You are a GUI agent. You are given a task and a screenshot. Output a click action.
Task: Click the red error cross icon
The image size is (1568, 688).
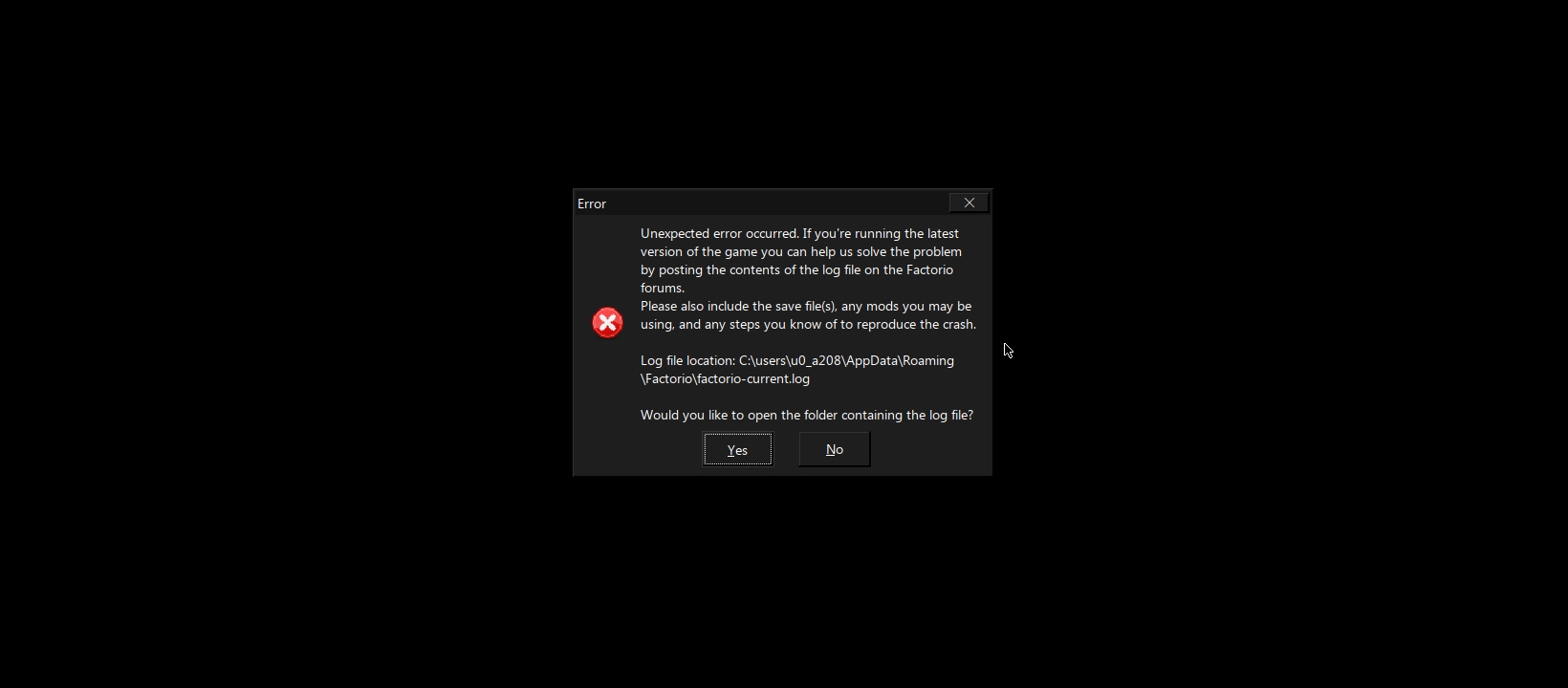(607, 323)
